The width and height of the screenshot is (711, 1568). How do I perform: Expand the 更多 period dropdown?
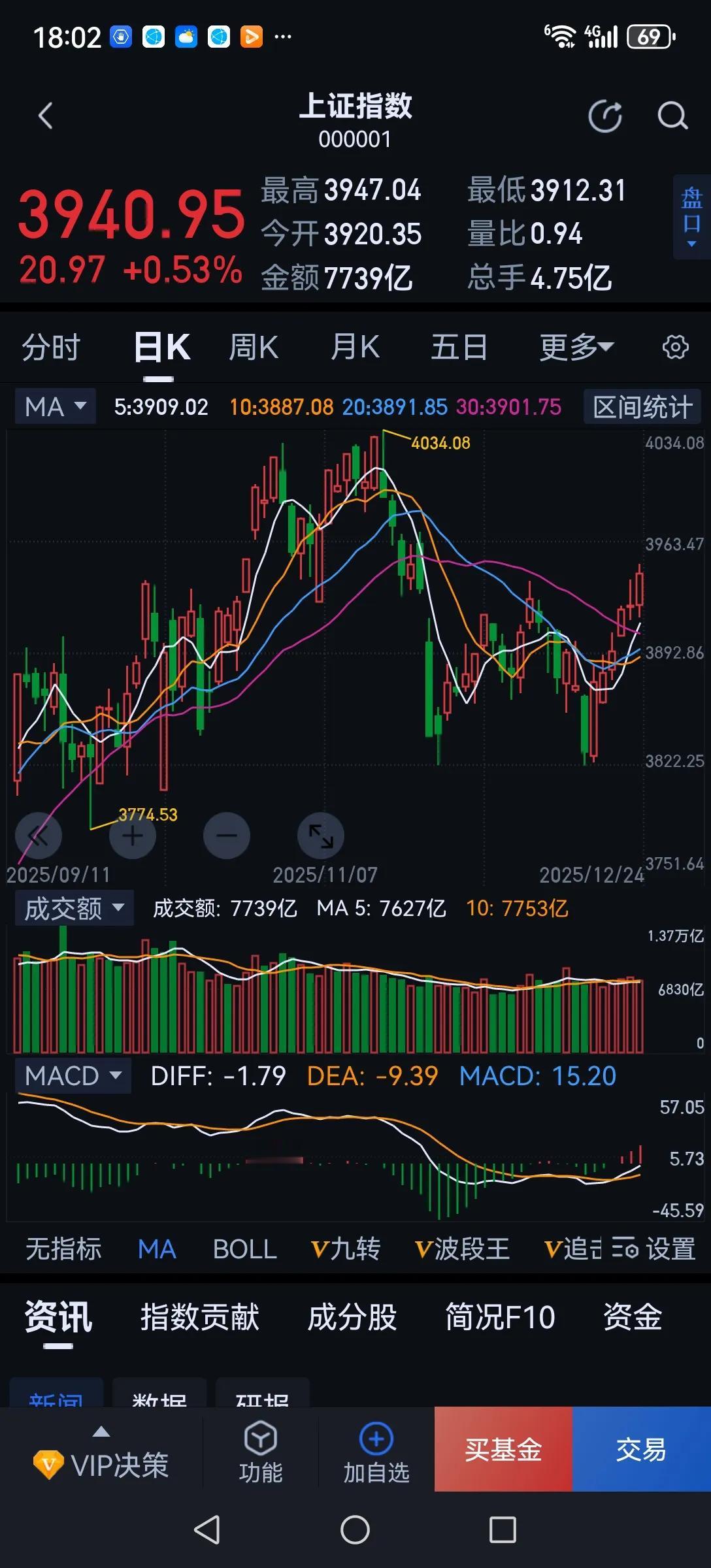pos(576,347)
